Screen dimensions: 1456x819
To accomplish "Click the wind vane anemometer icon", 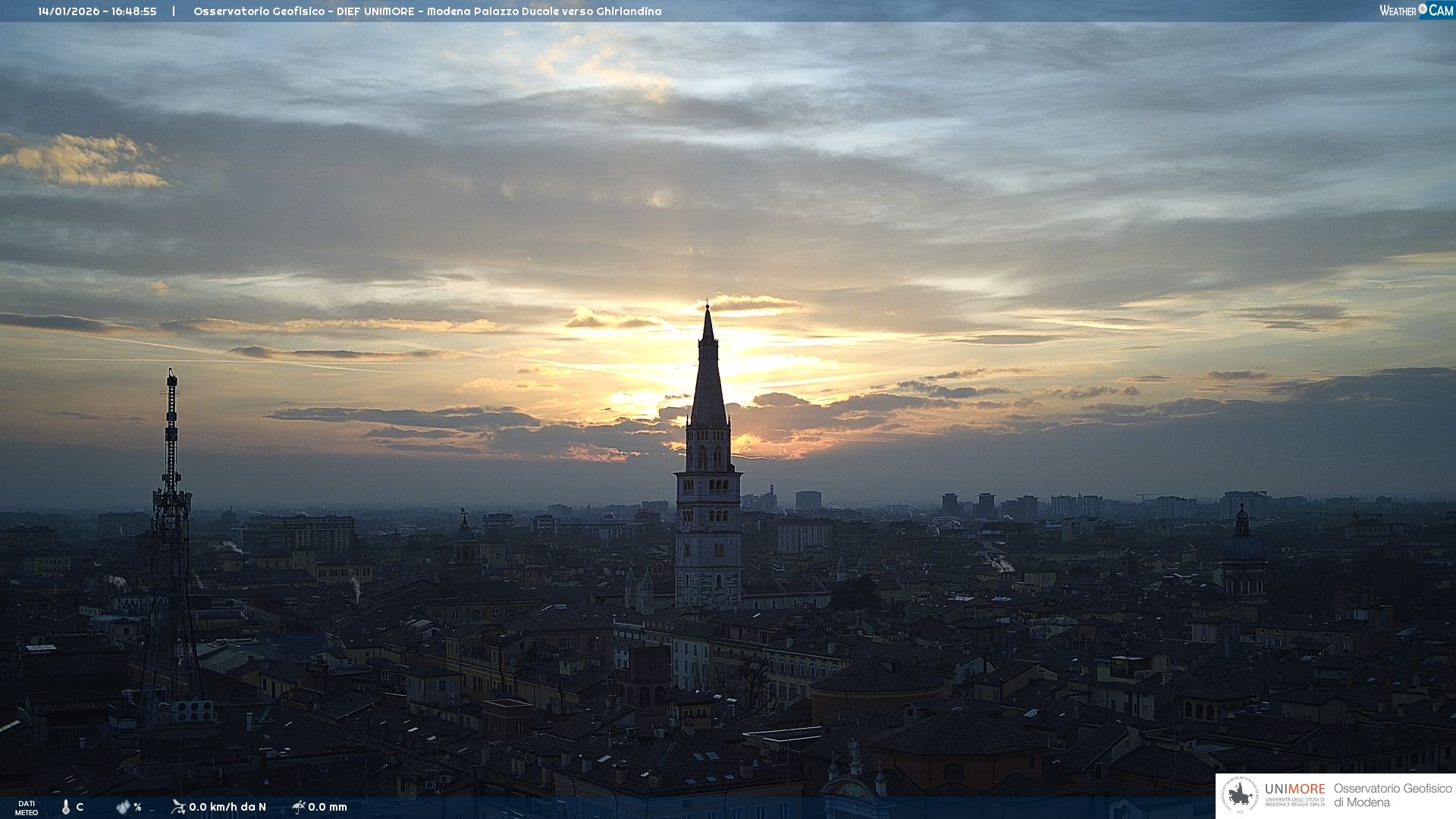I will tap(178, 806).
